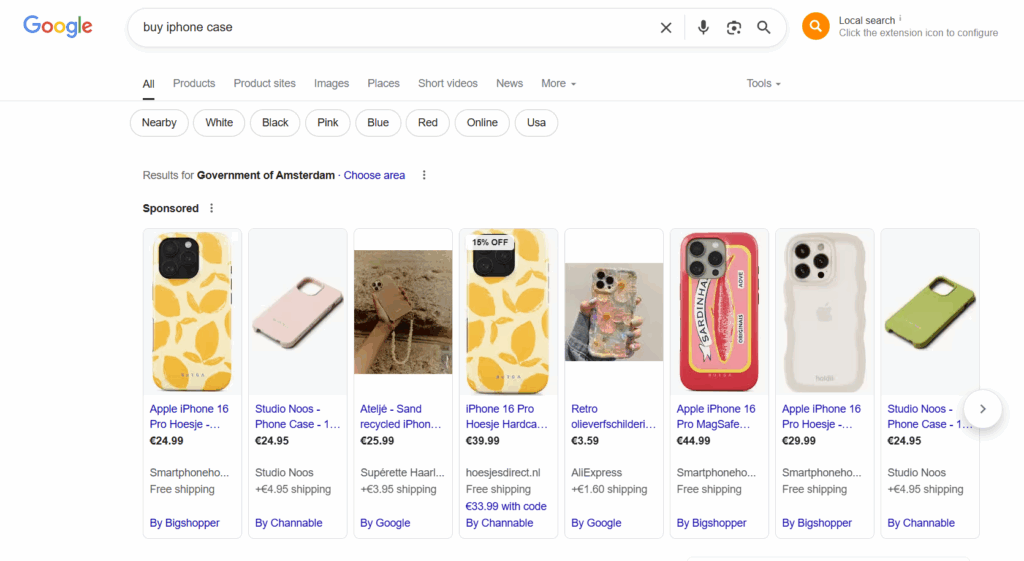This screenshot has height=561, width=1024.
Task: Click the Choose area link
Action: coord(374,175)
